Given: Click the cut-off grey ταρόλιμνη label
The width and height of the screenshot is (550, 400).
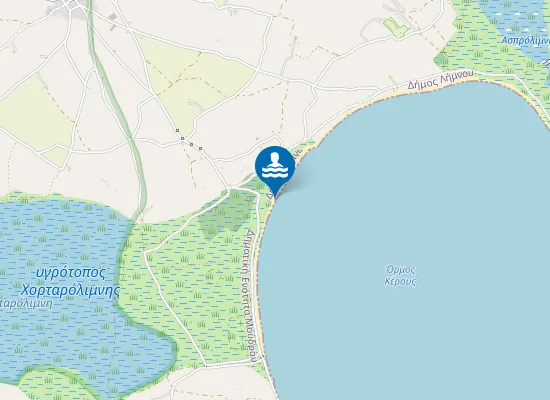Looking at the screenshot, I should click(x=26, y=304).
